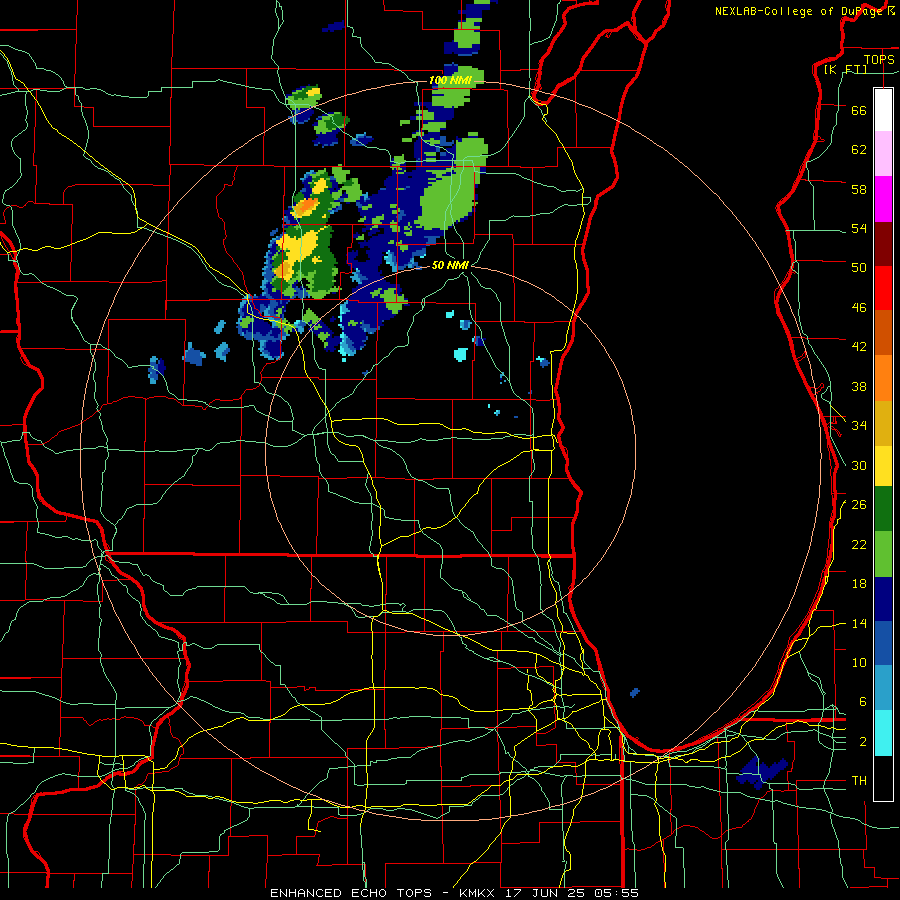Click the 05:55 timestamp in the caption
Screen dimensions: 900x900
click(x=616, y=893)
